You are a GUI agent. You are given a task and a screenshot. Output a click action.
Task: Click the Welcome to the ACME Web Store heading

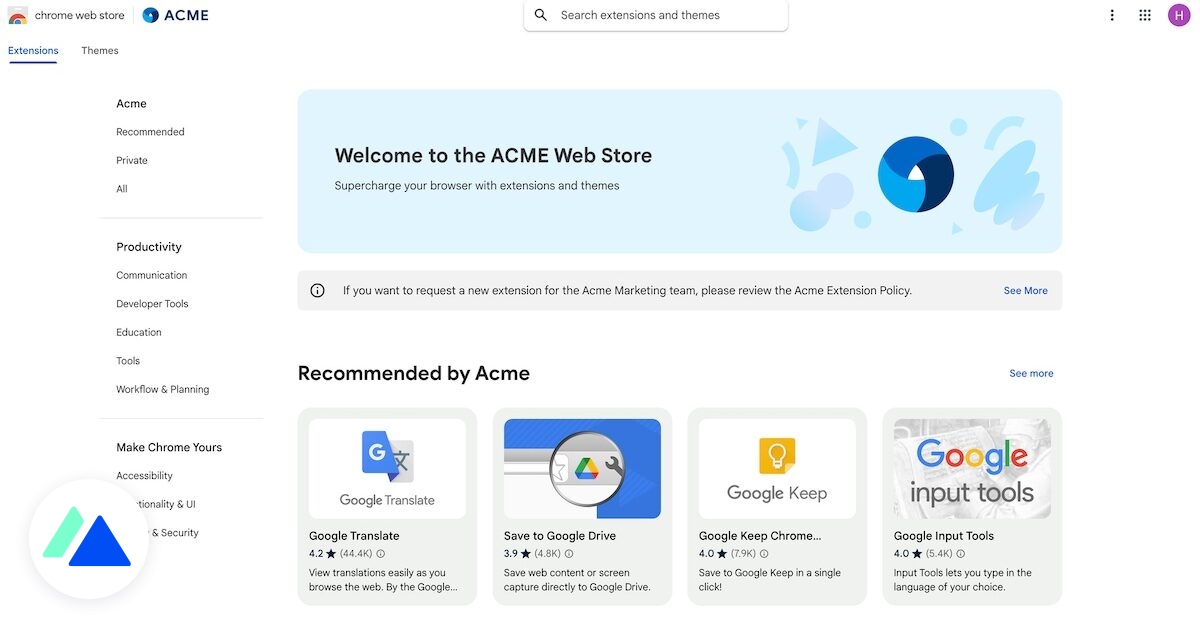pos(493,155)
